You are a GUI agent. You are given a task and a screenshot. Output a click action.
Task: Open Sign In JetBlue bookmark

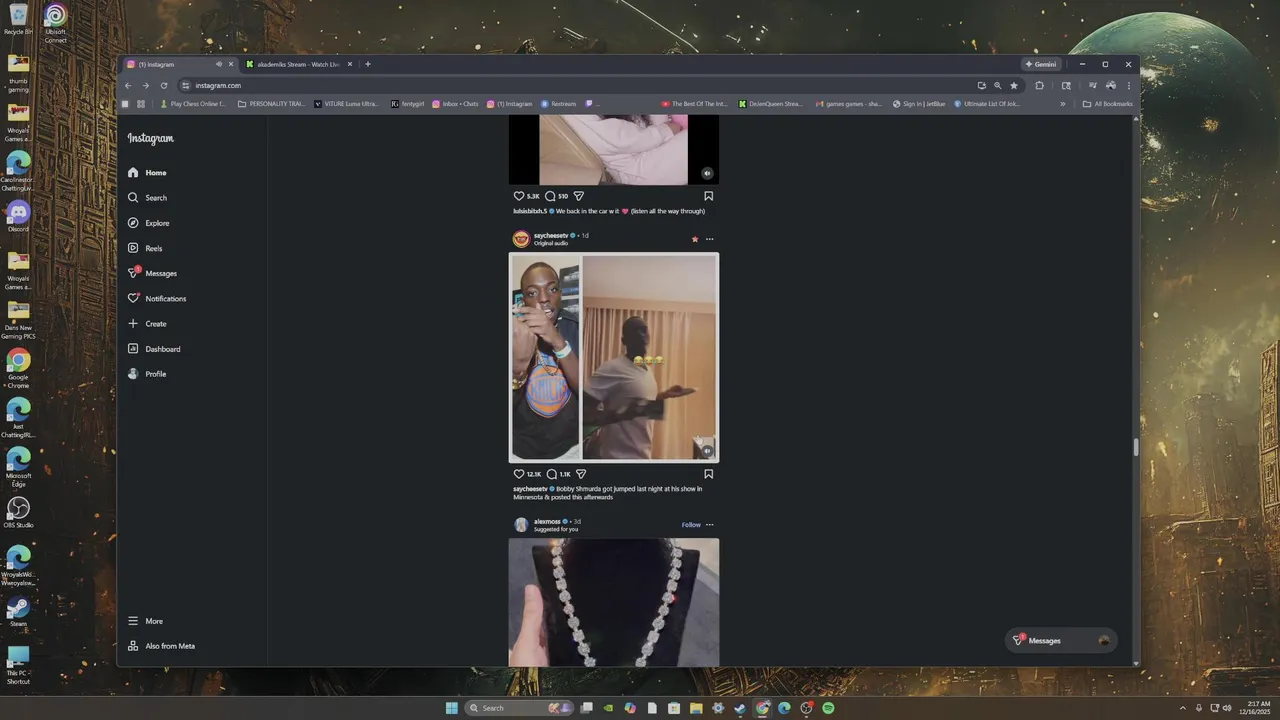tap(920, 104)
